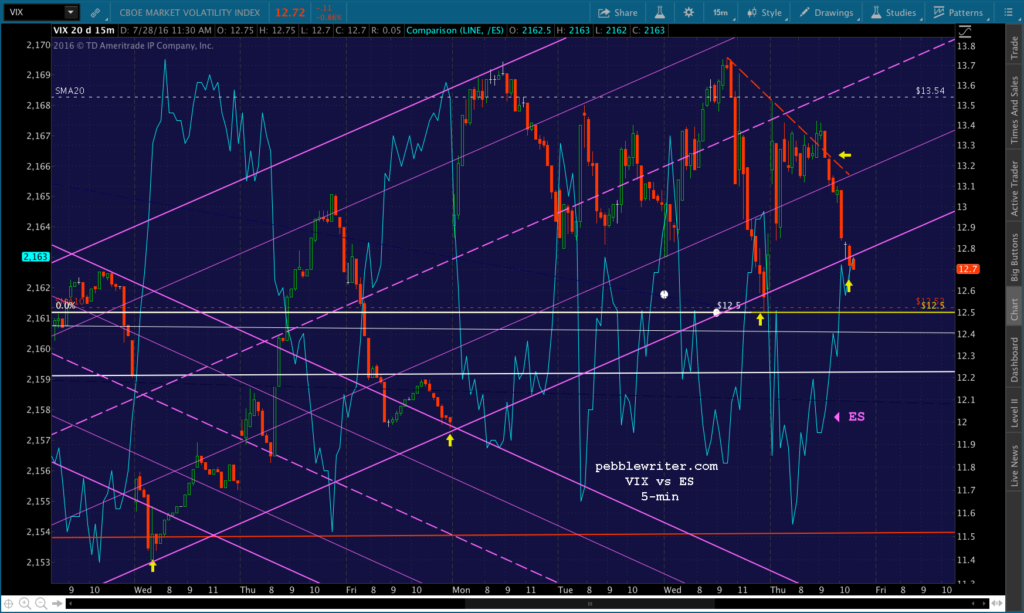Click the SMA20 study label
The width and height of the screenshot is (1024, 613).
pos(70,91)
